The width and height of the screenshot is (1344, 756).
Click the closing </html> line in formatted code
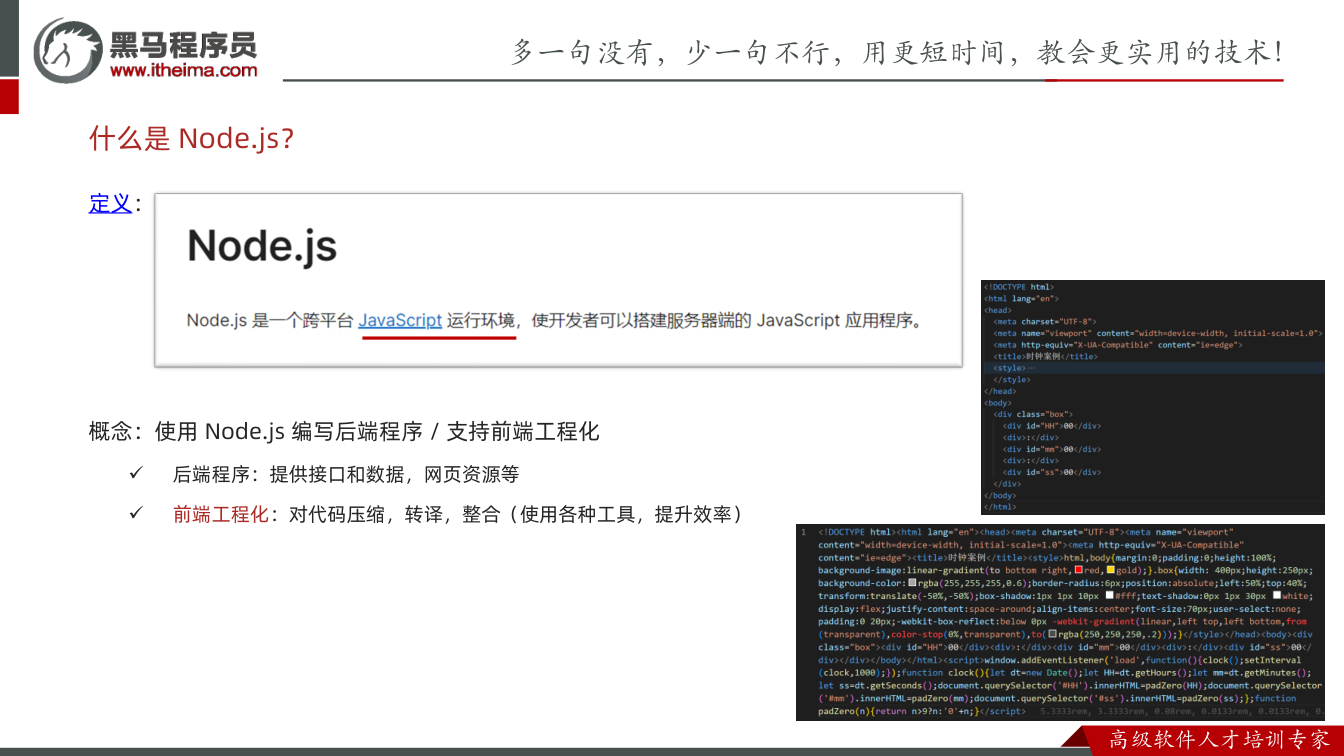1001,507
